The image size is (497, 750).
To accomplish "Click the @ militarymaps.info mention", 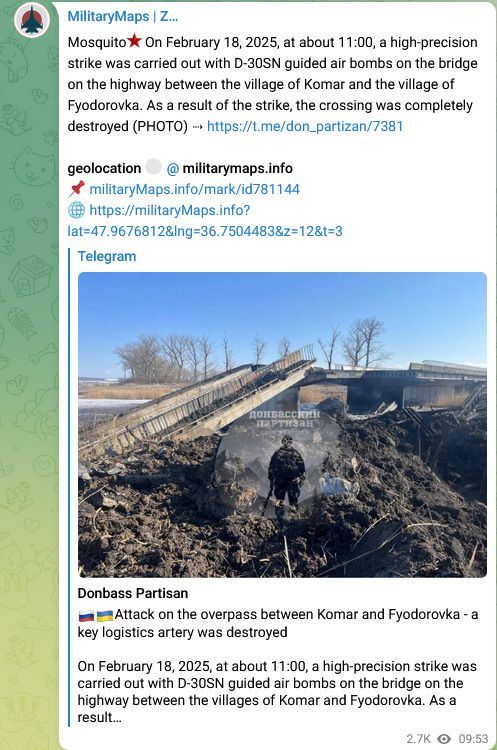I will coord(230,168).
